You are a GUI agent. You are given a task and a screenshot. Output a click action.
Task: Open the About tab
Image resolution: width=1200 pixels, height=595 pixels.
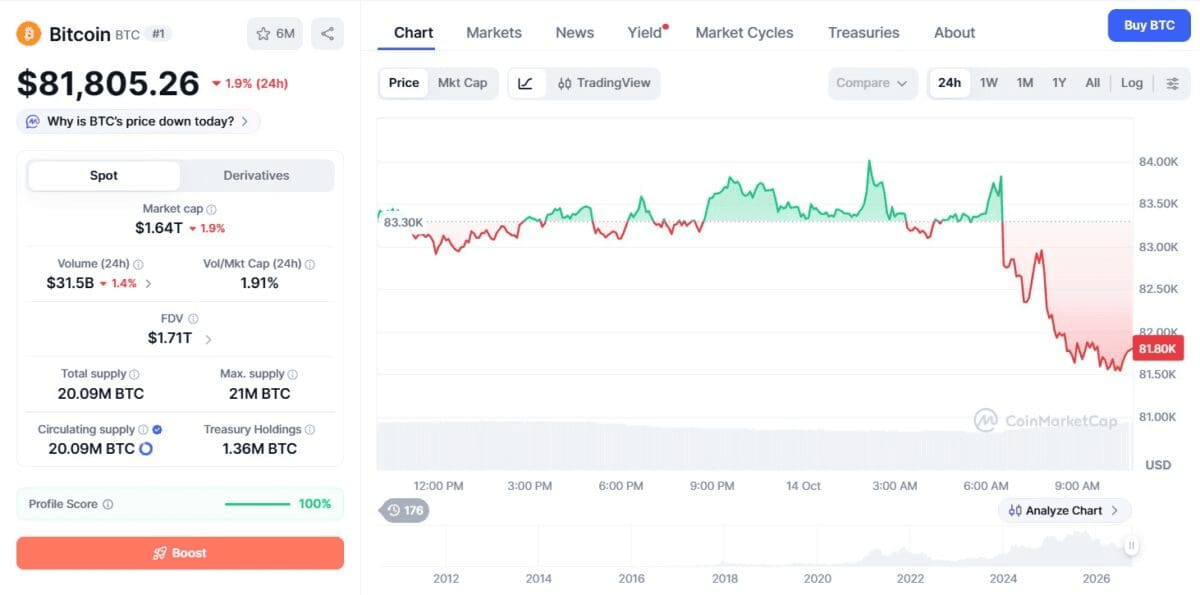(x=955, y=33)
